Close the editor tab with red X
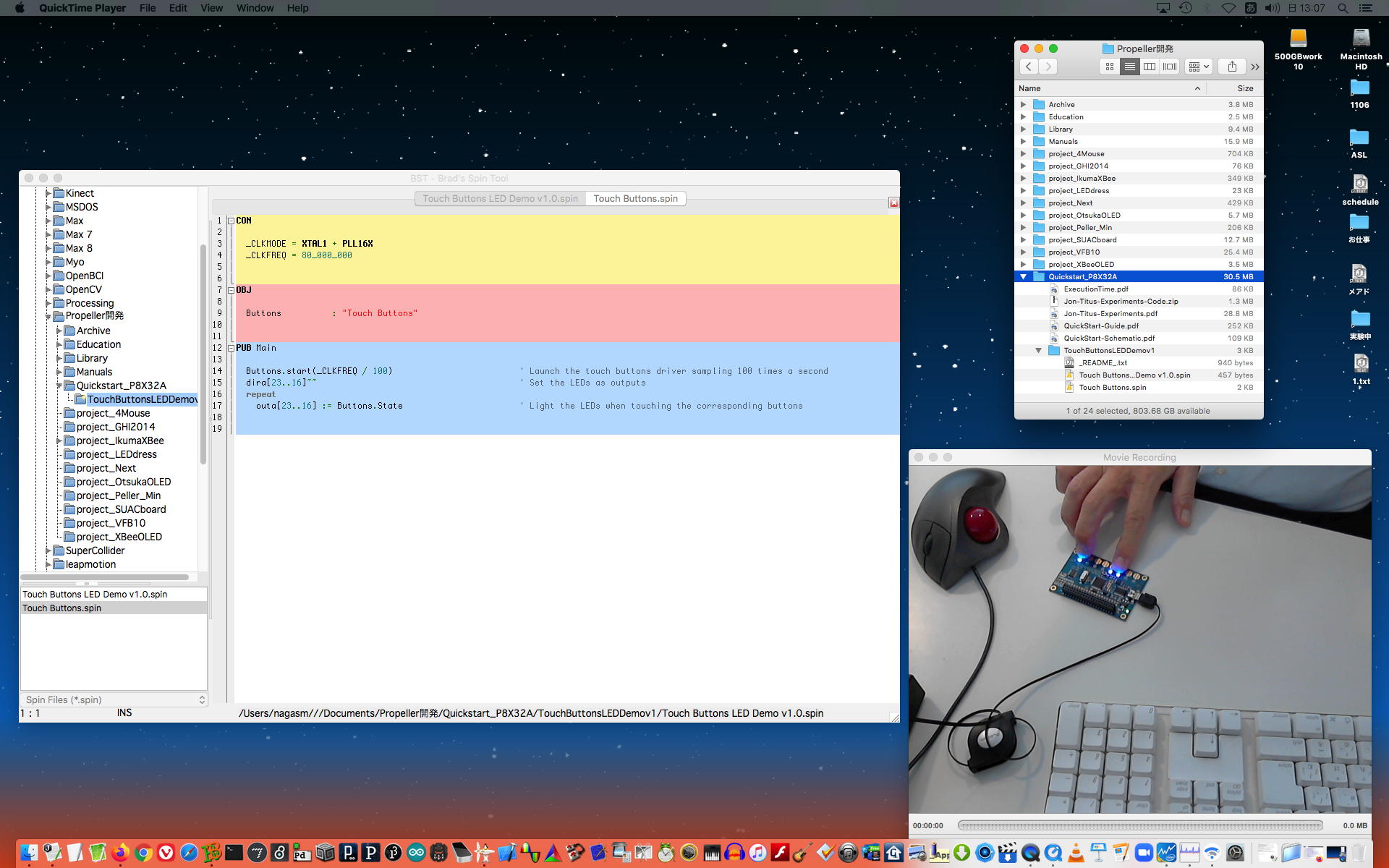The image size is (1389, 868). pos(893,203)
